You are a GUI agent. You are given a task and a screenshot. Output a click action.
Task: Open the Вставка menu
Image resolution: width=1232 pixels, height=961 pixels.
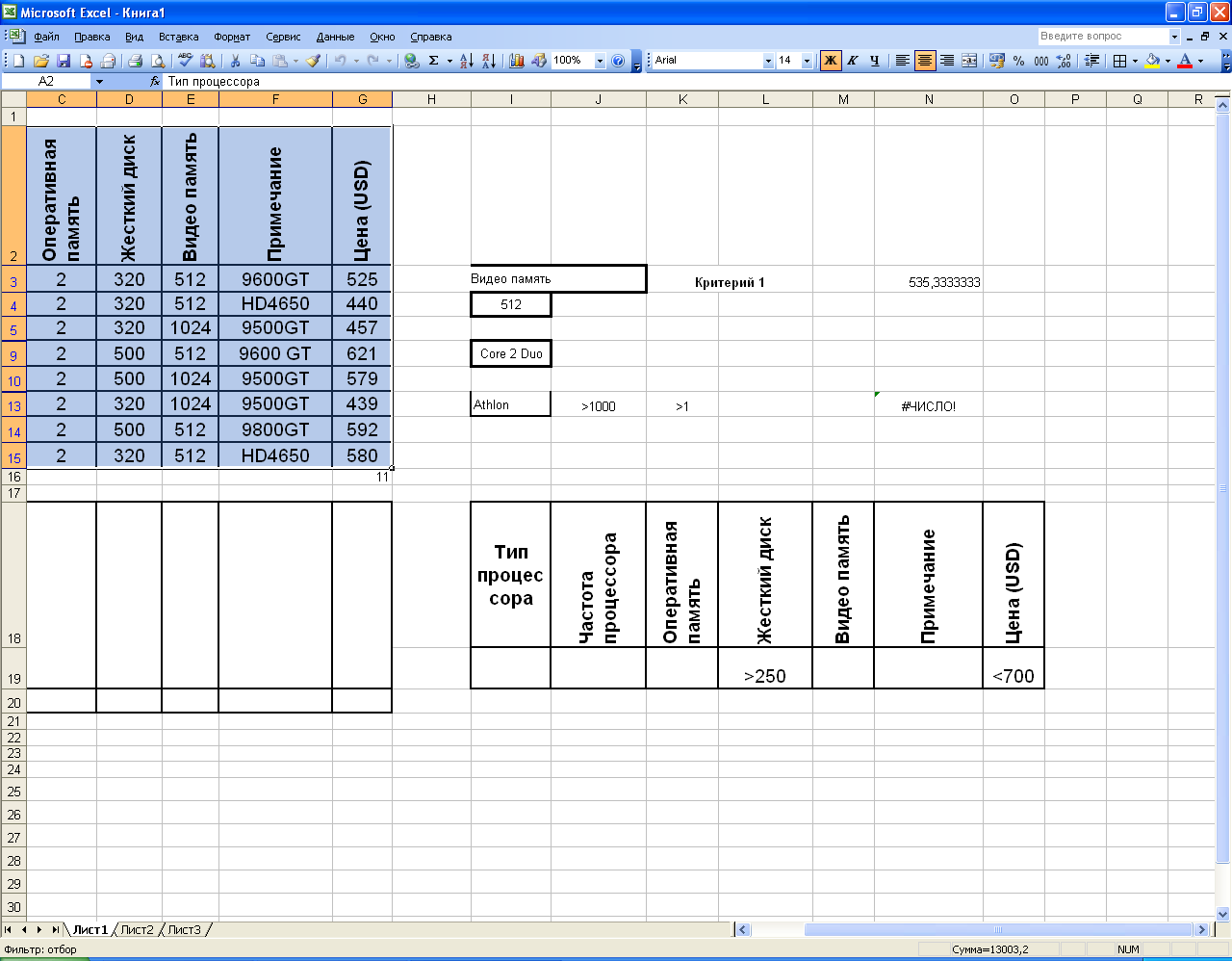[178, 37]
